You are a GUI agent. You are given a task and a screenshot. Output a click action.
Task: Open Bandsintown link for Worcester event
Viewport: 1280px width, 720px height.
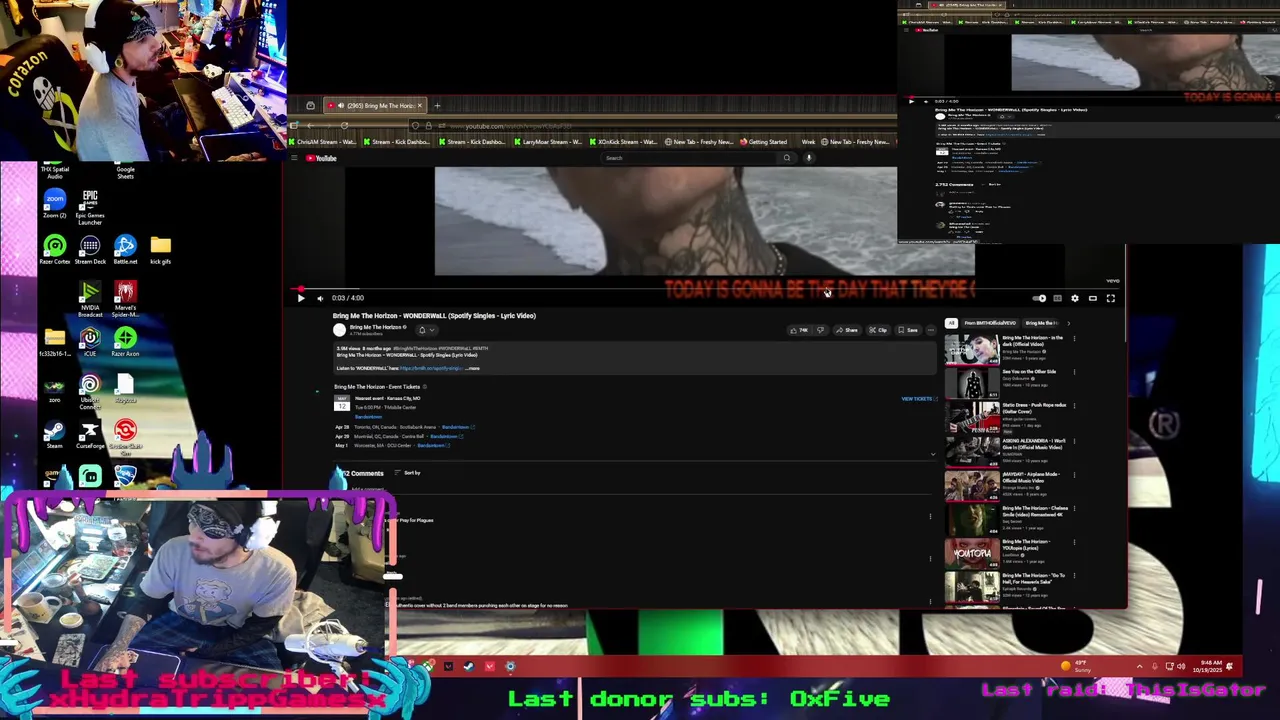coord(433,445)
